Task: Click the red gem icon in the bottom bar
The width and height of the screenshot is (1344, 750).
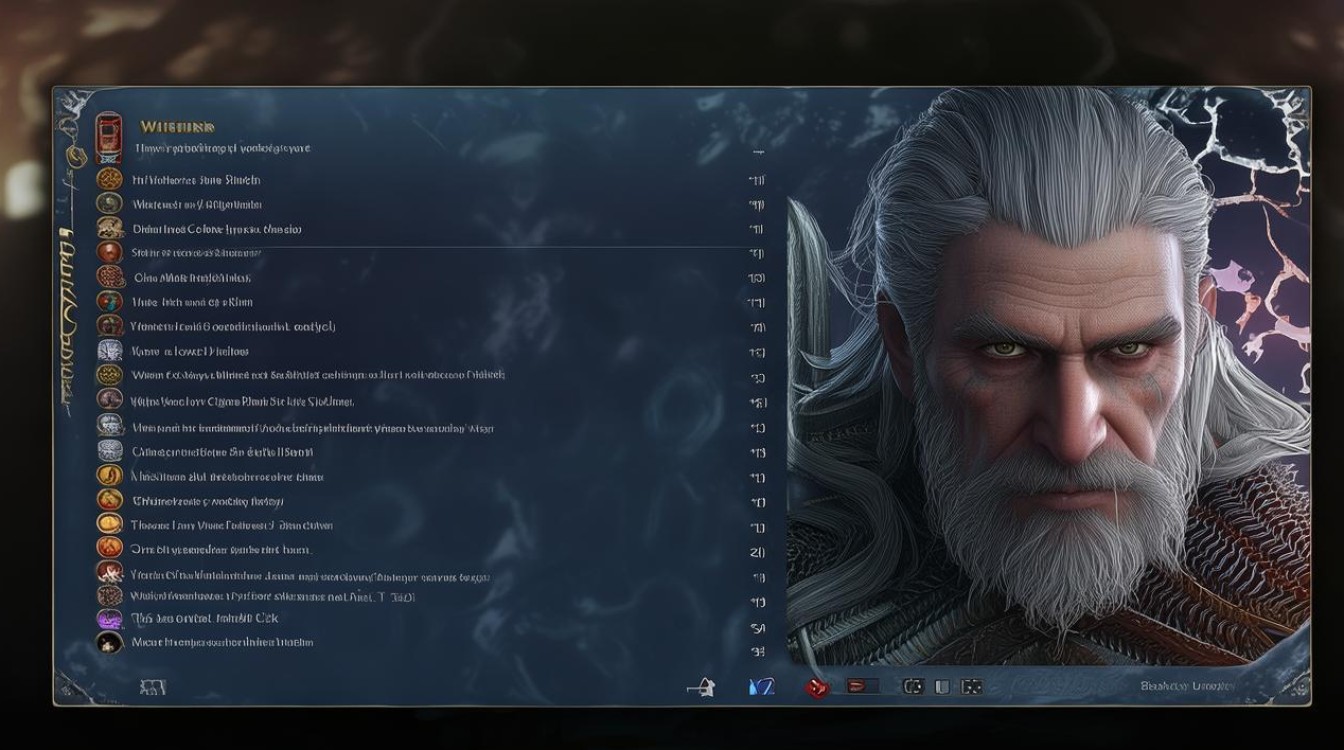Action: click(818, 687)
